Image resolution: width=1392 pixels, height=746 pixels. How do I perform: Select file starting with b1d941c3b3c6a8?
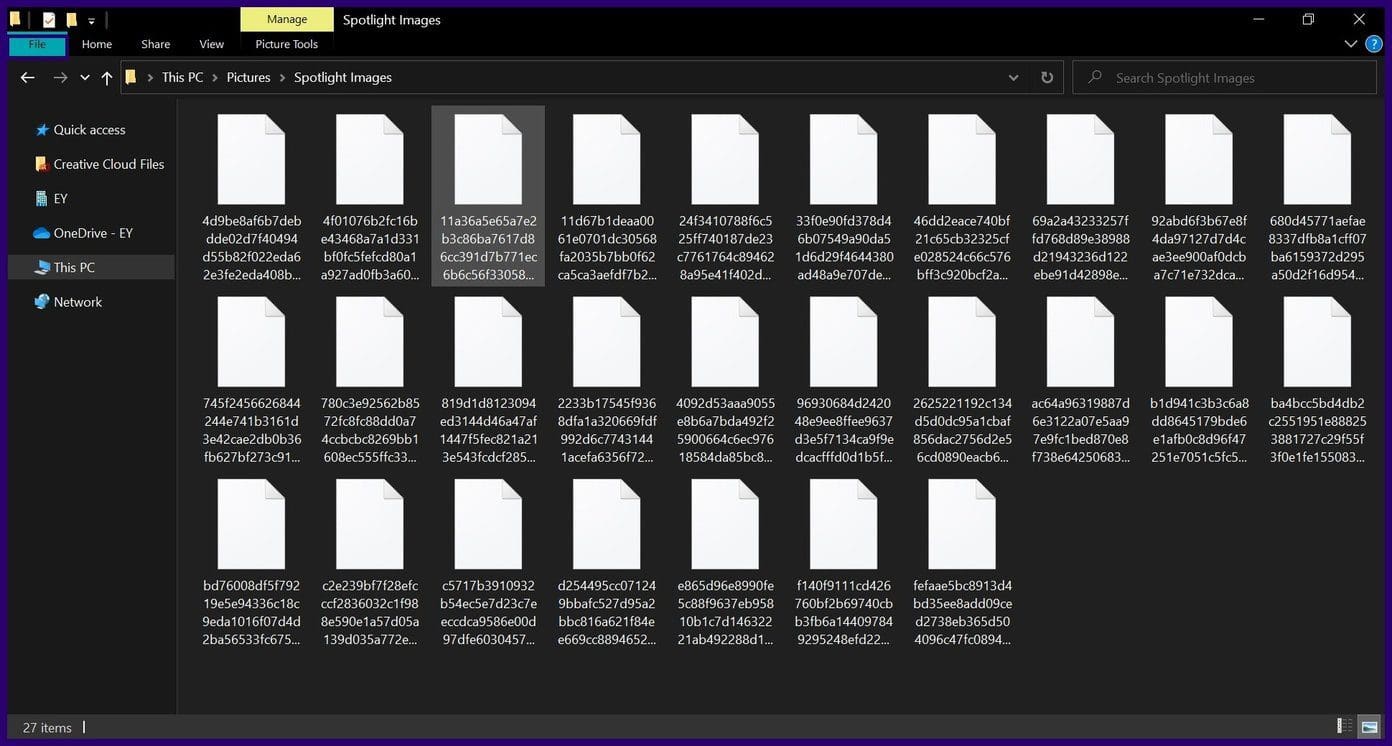1199,380
